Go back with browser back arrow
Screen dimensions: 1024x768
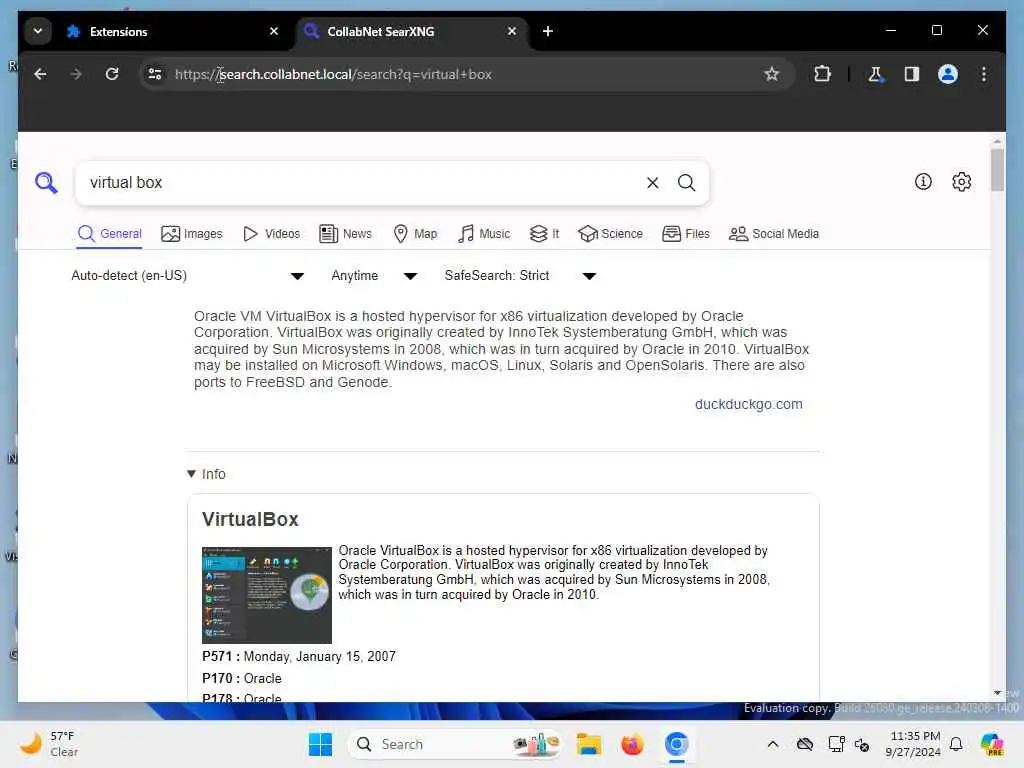click(x=40, y=74)
